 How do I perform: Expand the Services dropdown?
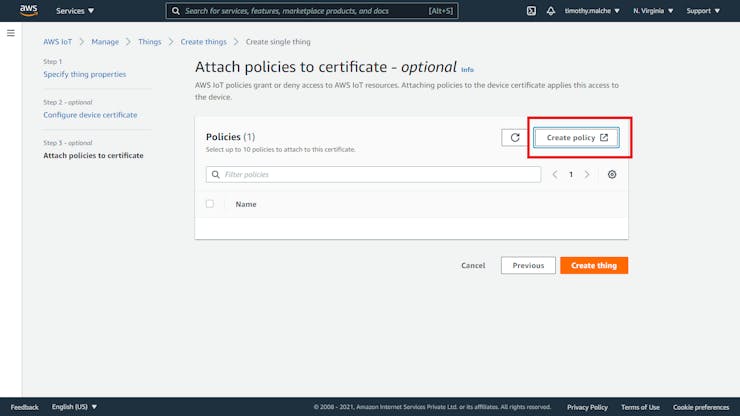tap(75, 10)
